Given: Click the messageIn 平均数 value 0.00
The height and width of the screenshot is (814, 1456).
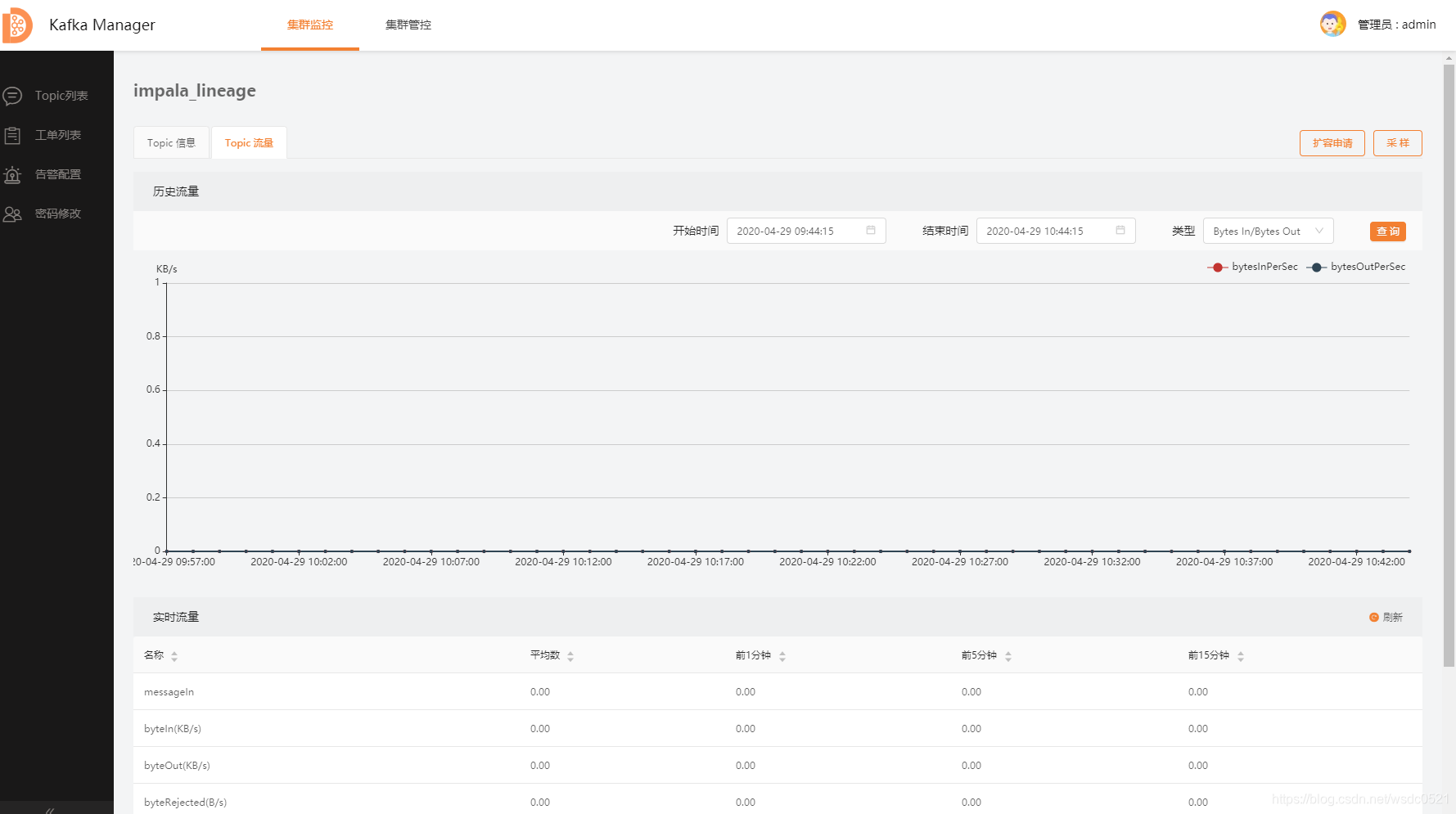Looking at the screenshot, I should pos(540,692).
